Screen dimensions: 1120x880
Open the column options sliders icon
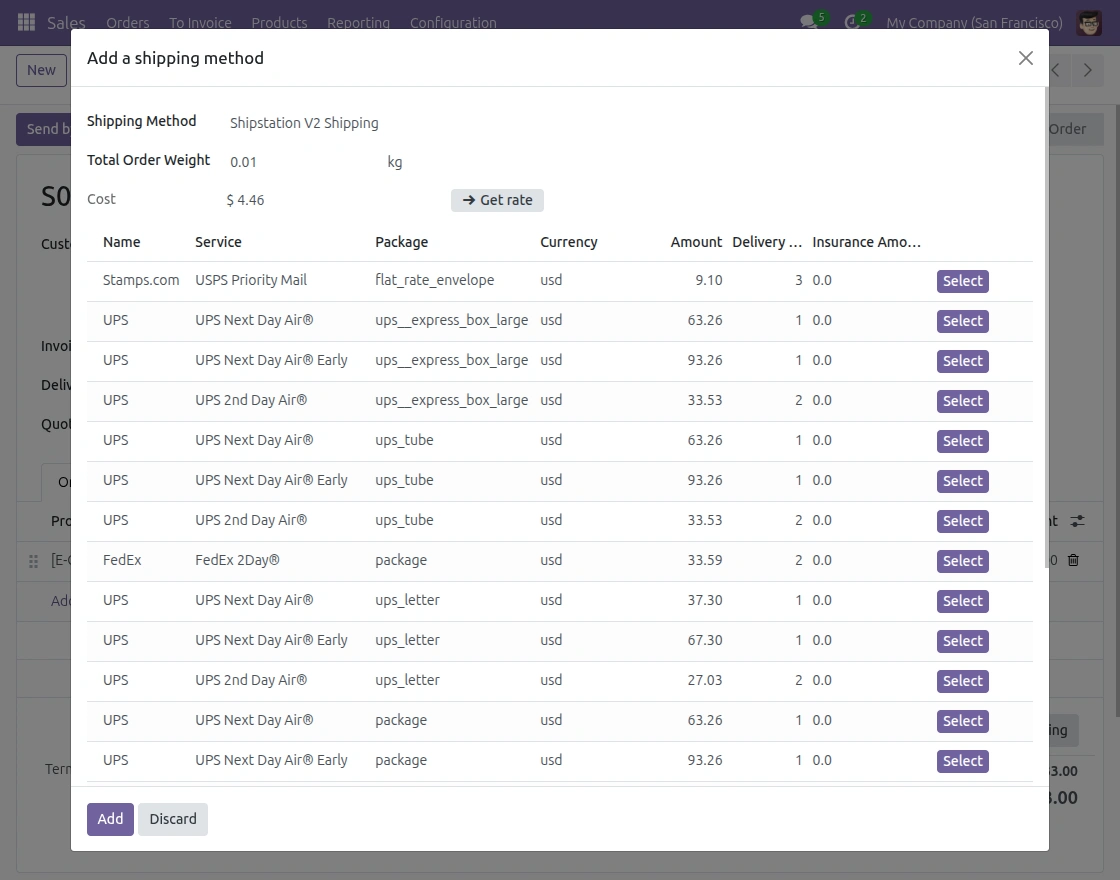click(1077, 521)
